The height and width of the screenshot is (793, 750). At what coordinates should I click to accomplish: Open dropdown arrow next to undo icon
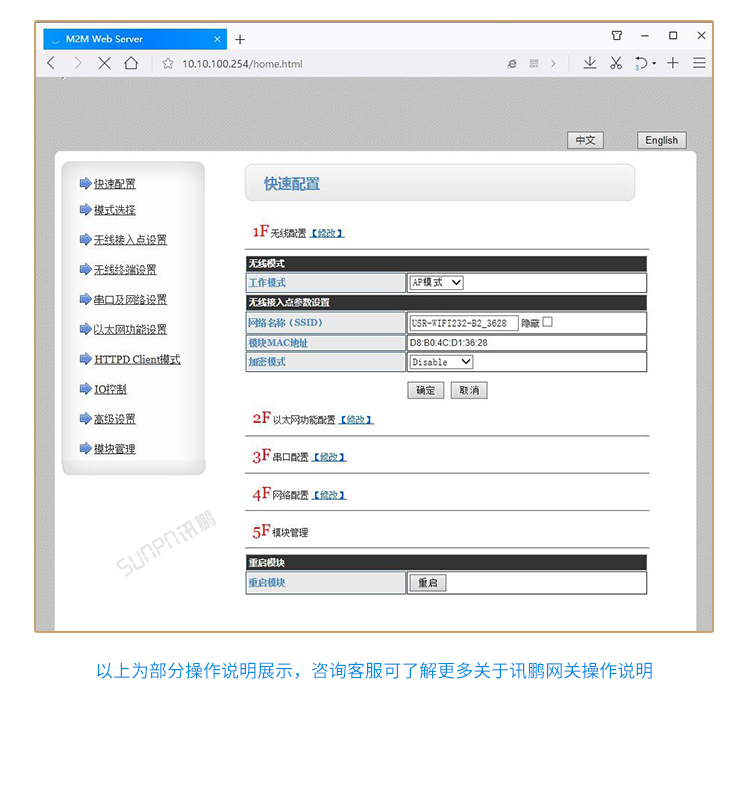[x=654, y=64]
